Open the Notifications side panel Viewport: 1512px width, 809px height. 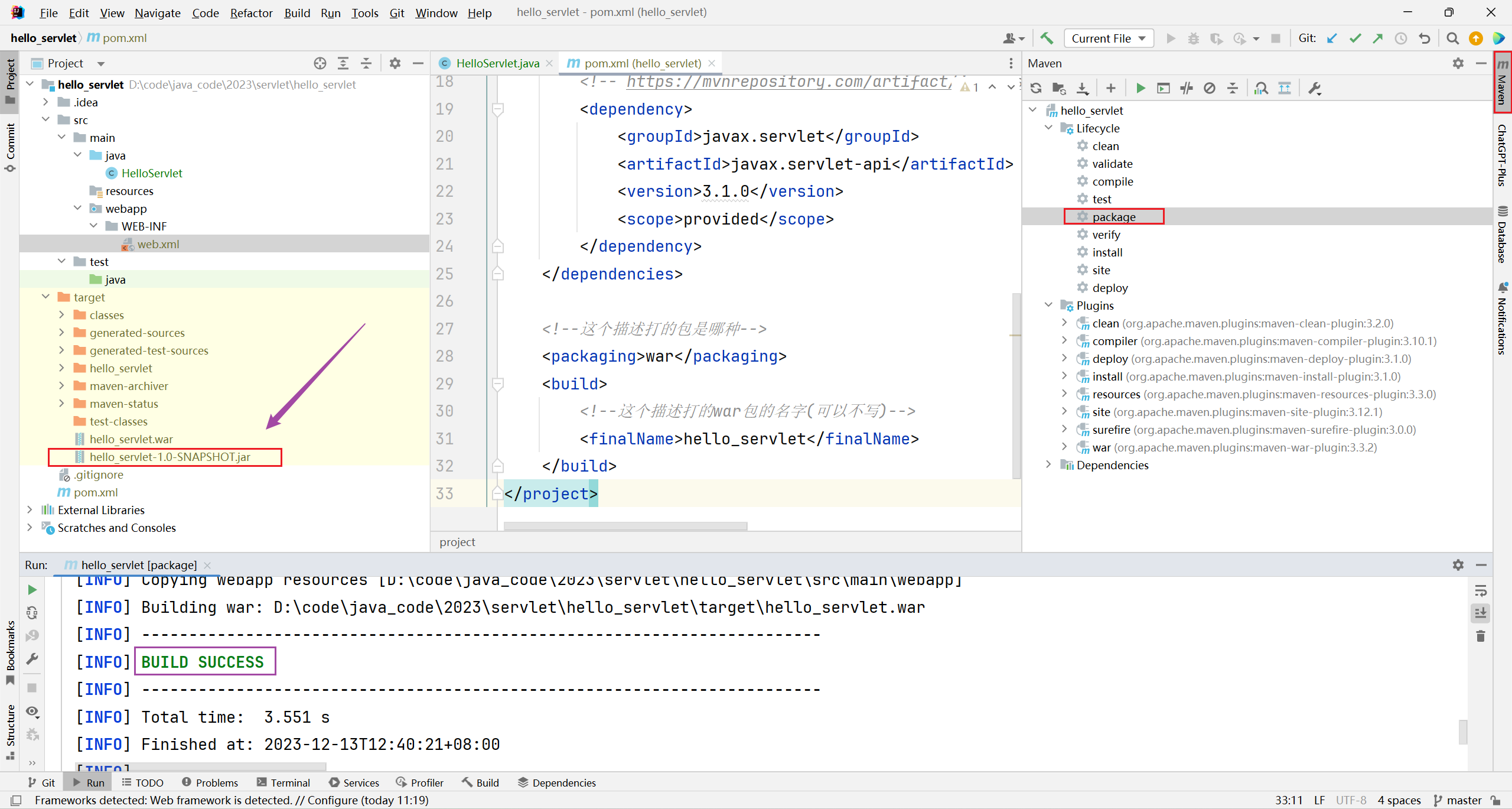(1503, 318)
